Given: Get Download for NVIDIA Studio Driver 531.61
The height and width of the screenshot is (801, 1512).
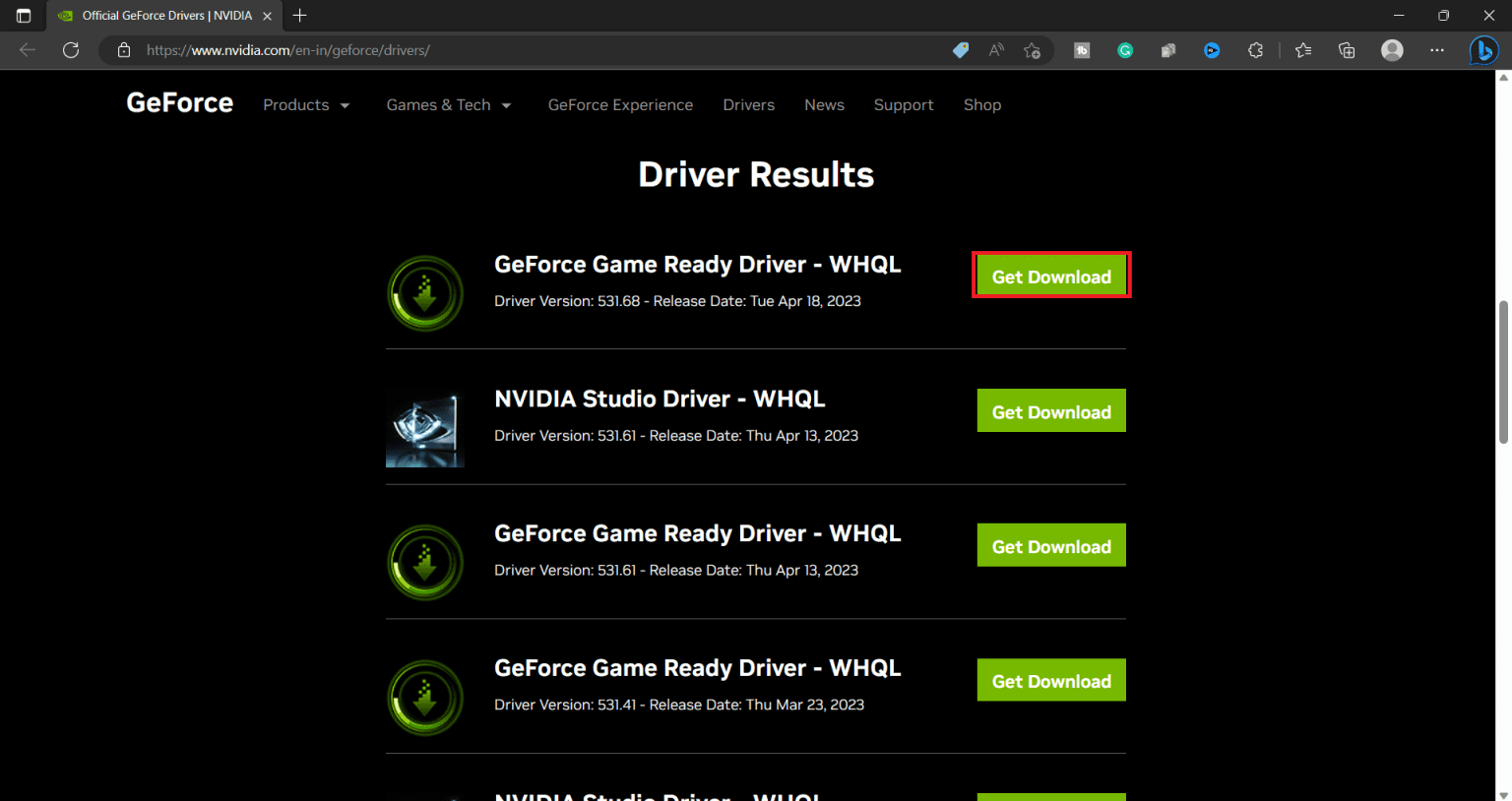Looking at the screenshot, I should point(1050,410).
